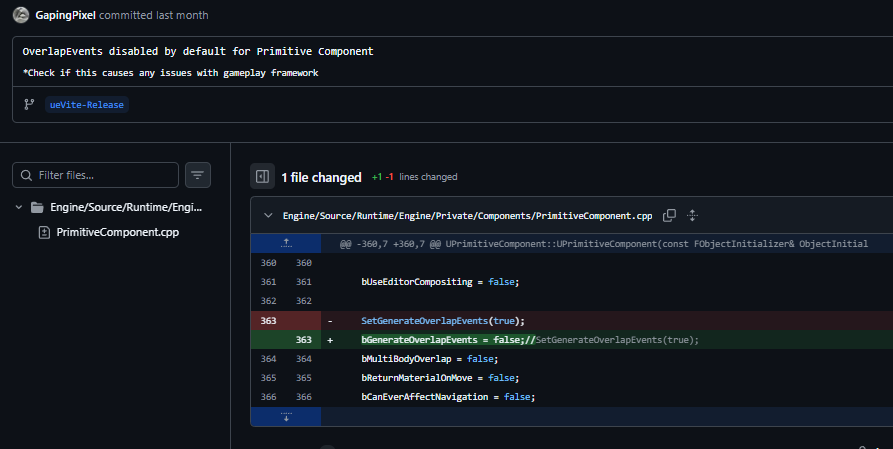Click the git branch icon
The image size is (893, 449).
pyautogui.click(x=30, y=104)
